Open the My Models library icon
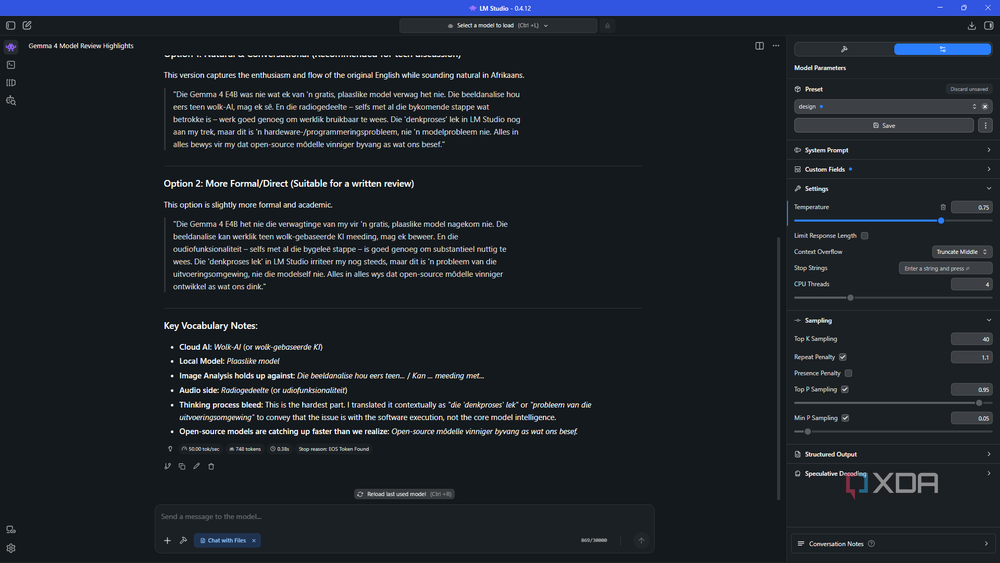 (11, 83)
